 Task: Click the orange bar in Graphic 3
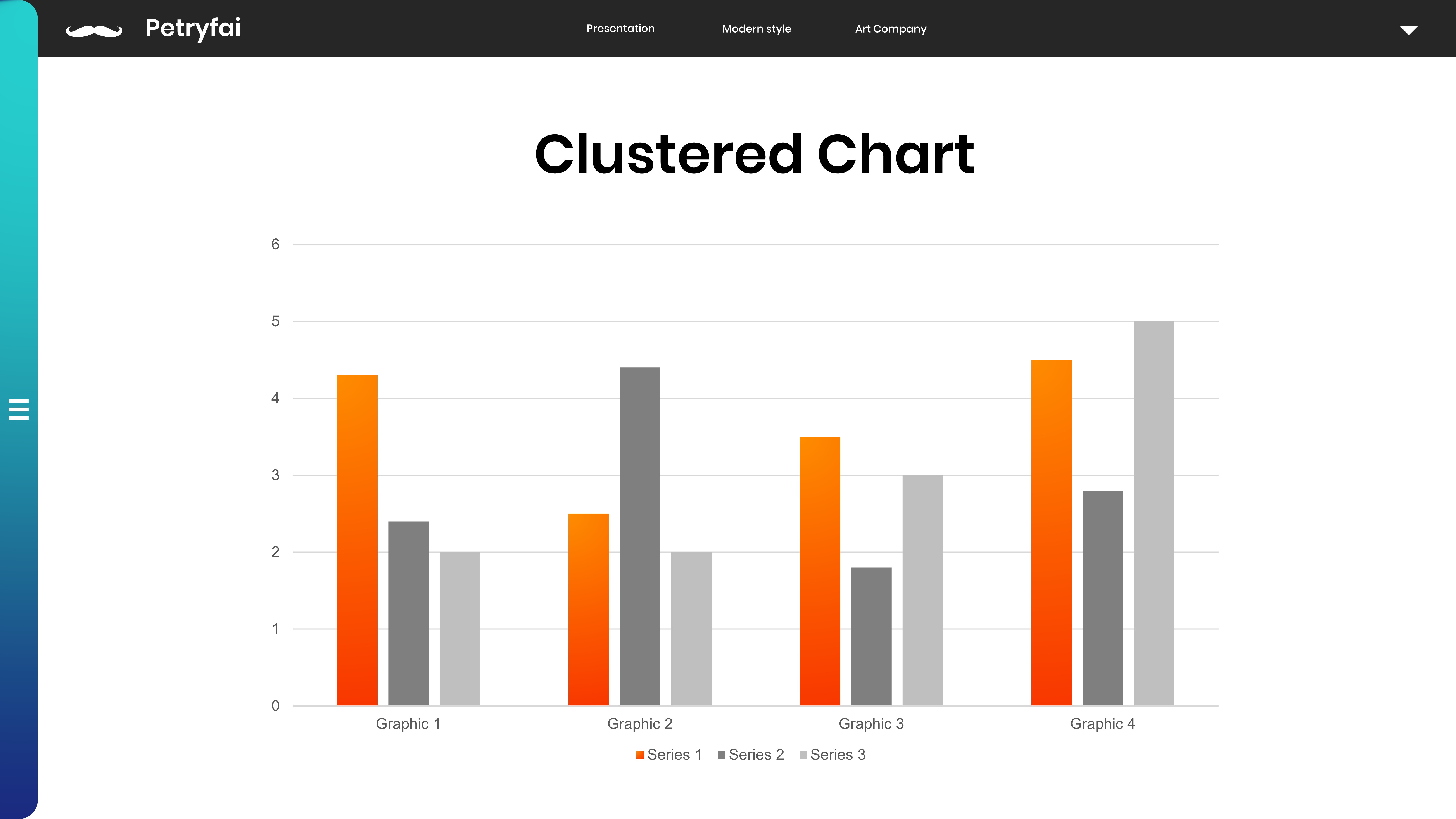pyautogui.click(x=820, y=571)
